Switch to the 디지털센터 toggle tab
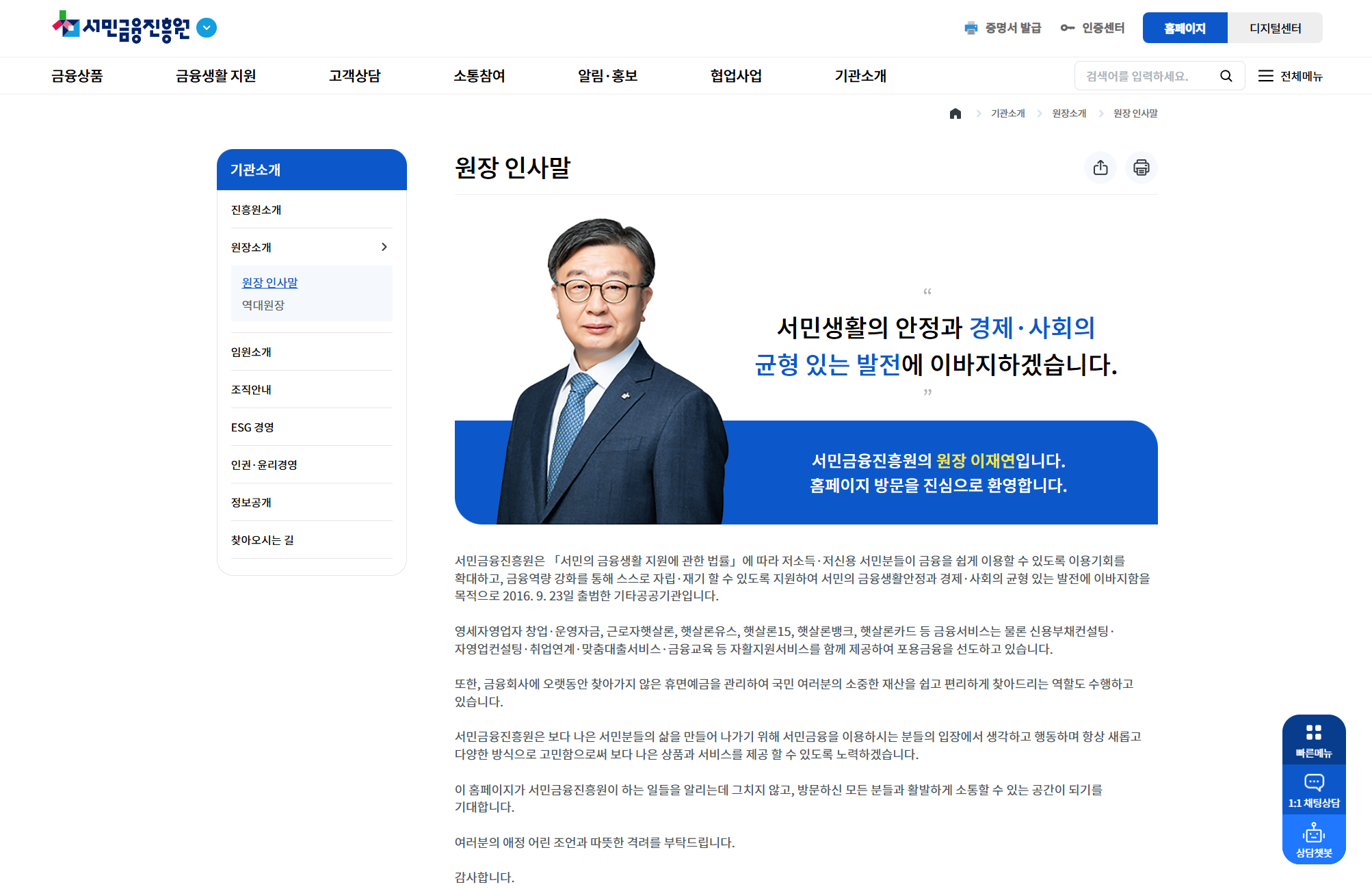Screen dimensions: 1372x891 pos(1274,28)
